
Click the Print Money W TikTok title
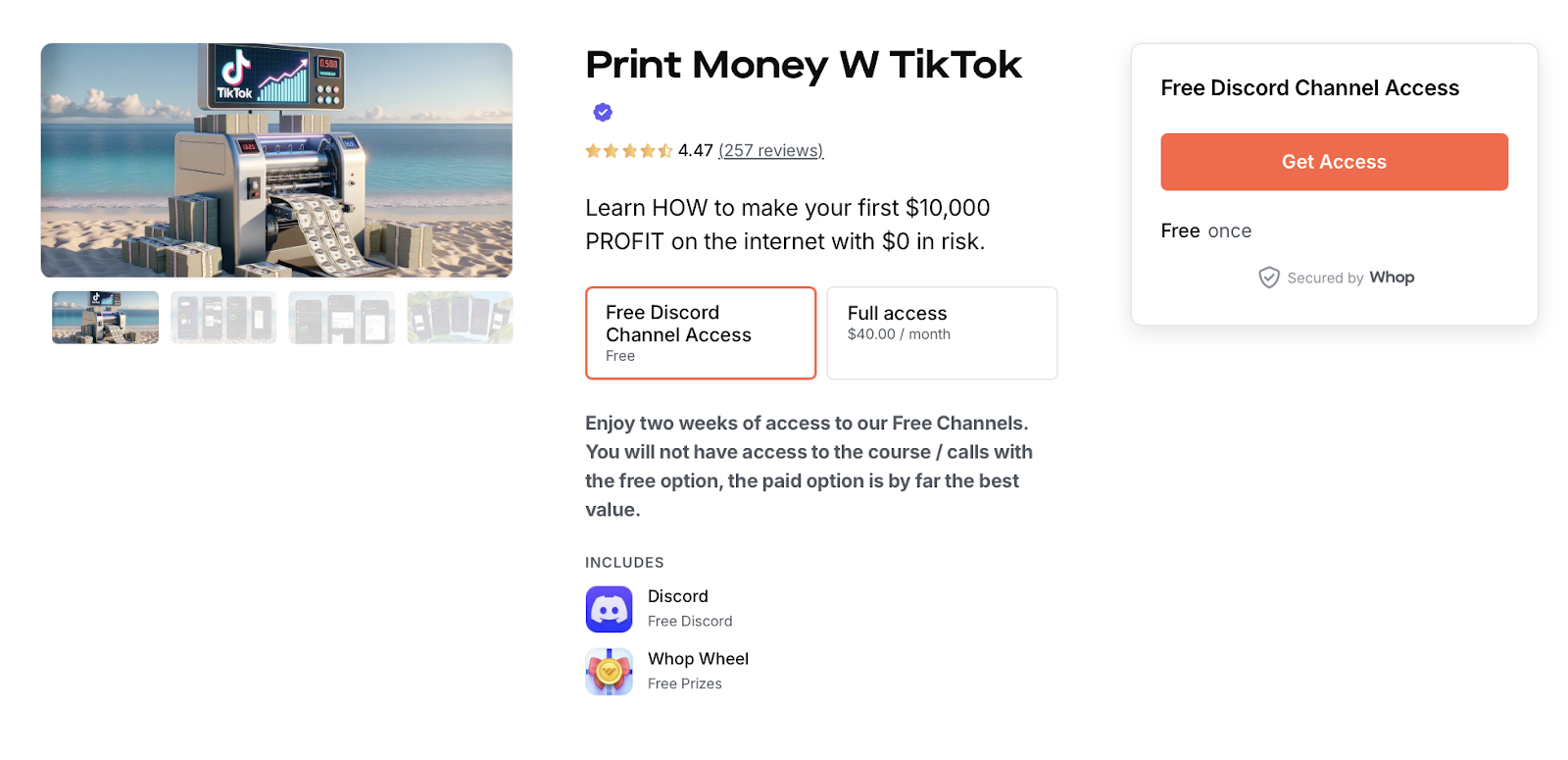pos(803,65)
